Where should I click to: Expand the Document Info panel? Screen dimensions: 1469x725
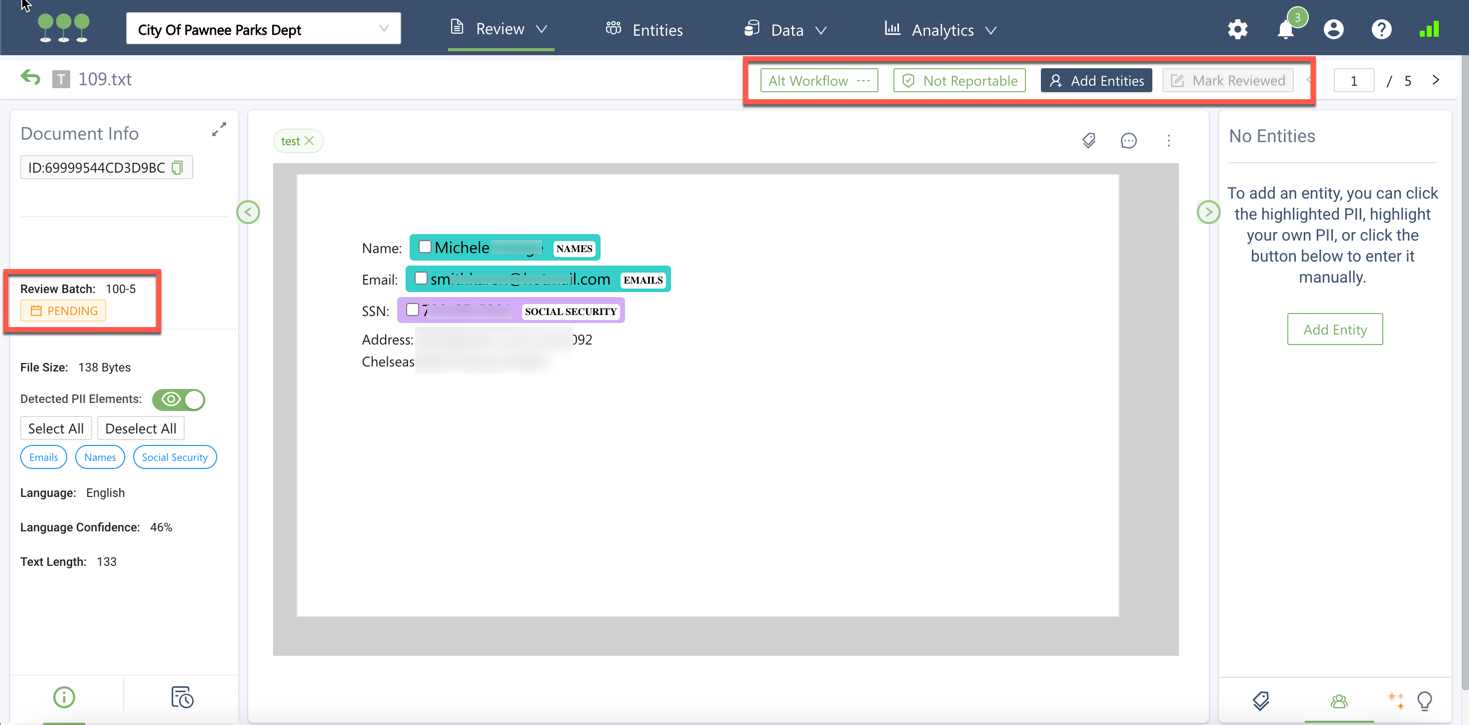click(x=219, y=130)
